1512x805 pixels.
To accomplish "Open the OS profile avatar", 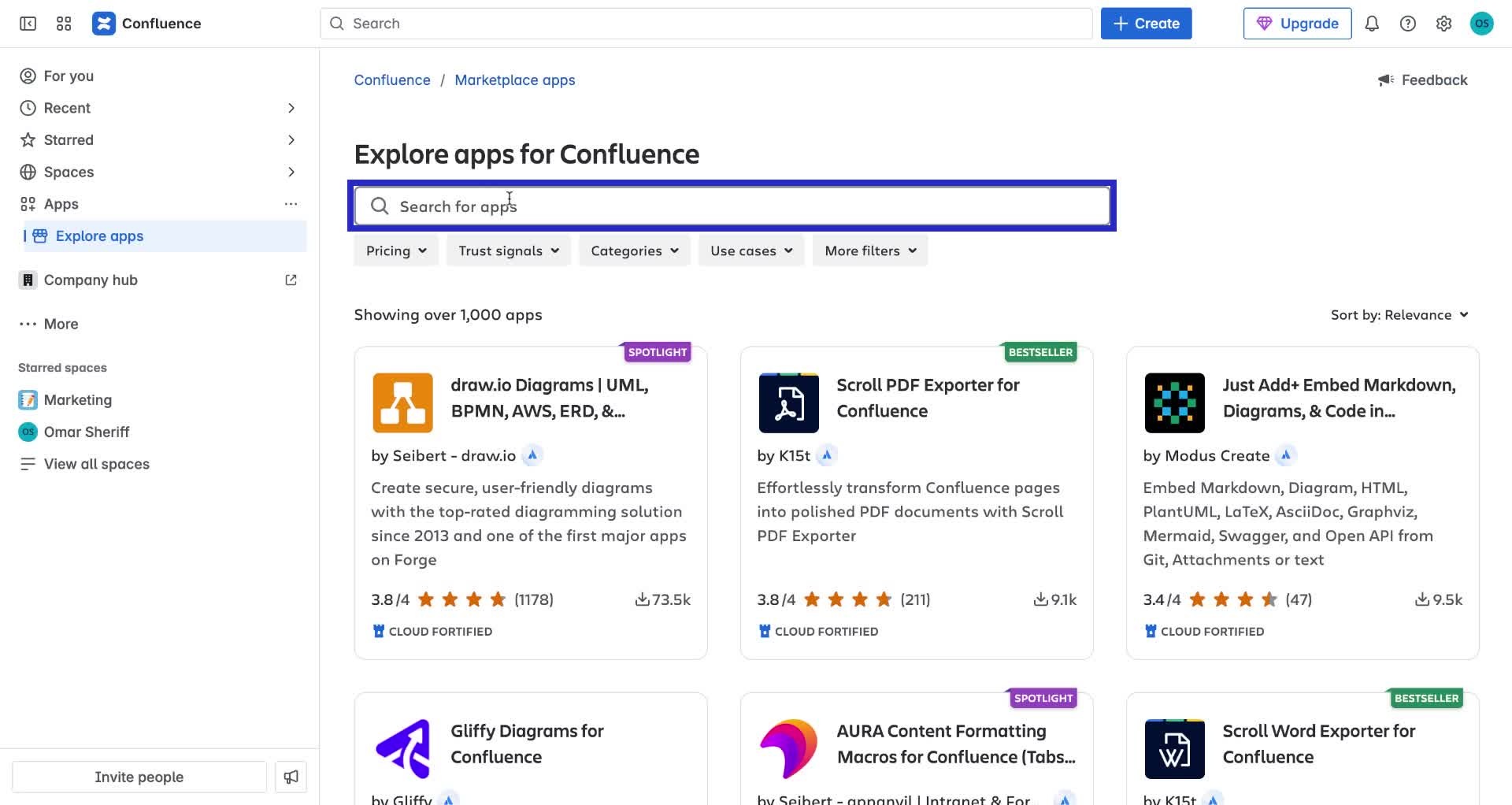I will (1482, 23).
